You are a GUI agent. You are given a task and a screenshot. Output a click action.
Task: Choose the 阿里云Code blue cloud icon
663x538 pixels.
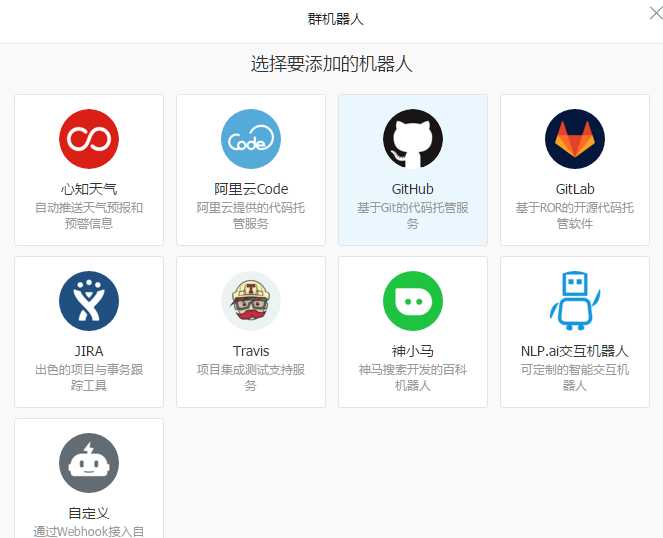pyautogui.click(x=251, y=139)
